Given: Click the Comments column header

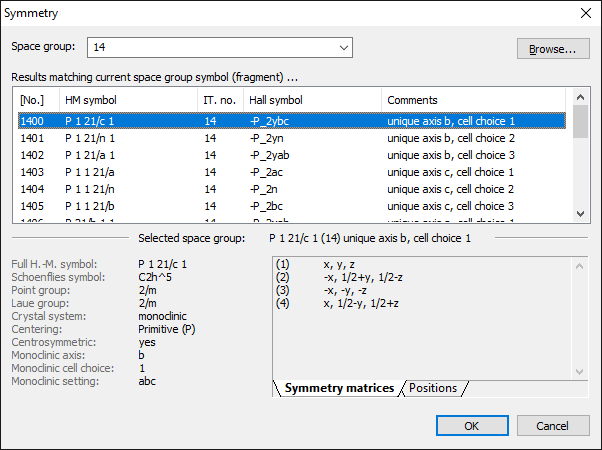Looking at the screenshot, I should [x=474, y=101].
